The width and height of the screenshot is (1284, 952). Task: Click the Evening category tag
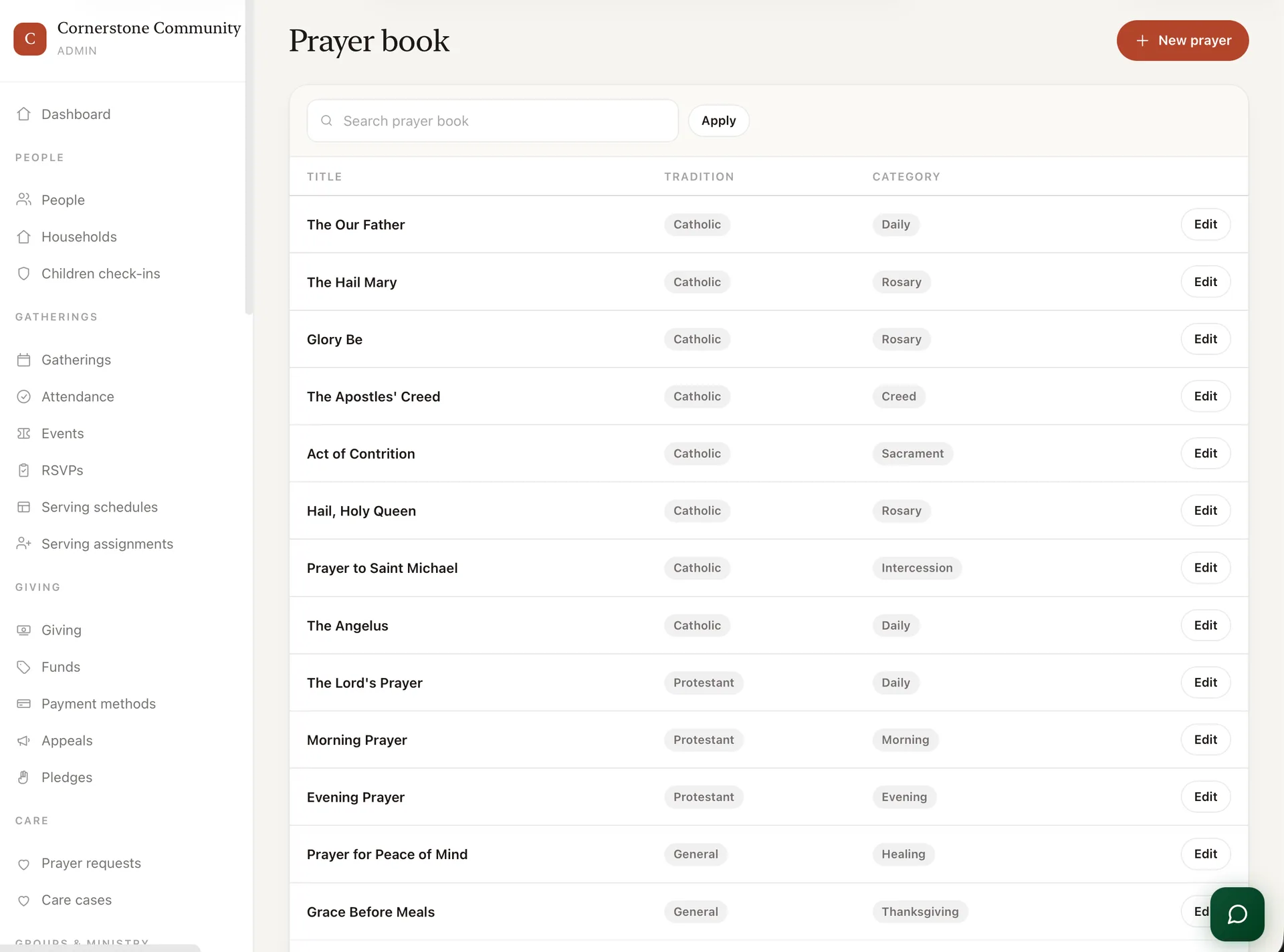coord(904,796)
